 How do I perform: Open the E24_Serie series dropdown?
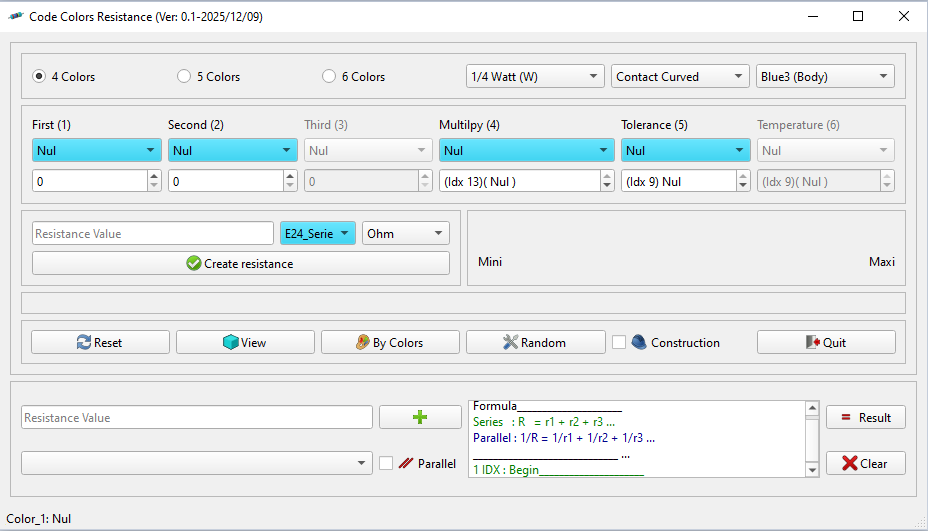pos(318,233)
